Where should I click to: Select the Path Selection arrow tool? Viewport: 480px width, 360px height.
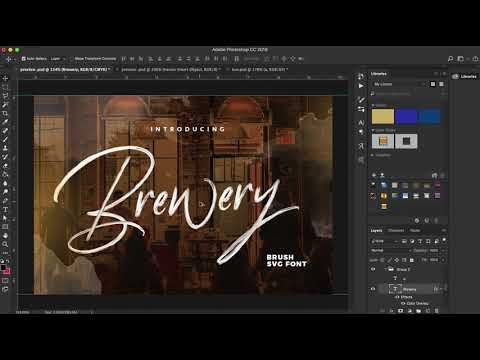pos(5,218)
